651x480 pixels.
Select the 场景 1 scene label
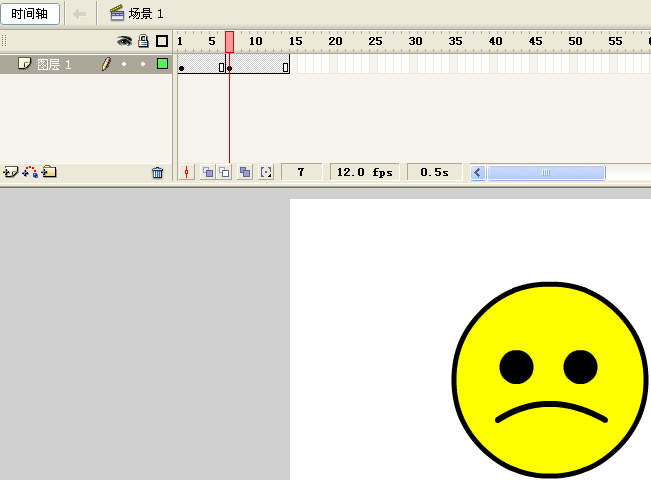point(146,14)
